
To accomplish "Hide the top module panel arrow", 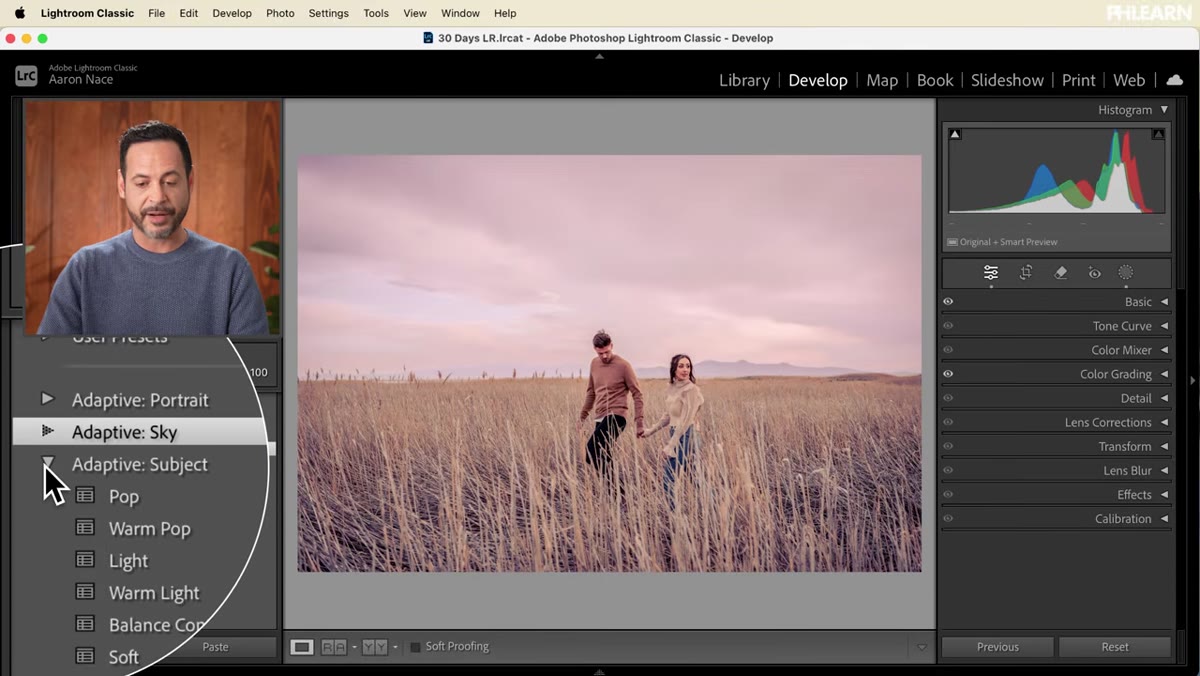I will 599,56.
